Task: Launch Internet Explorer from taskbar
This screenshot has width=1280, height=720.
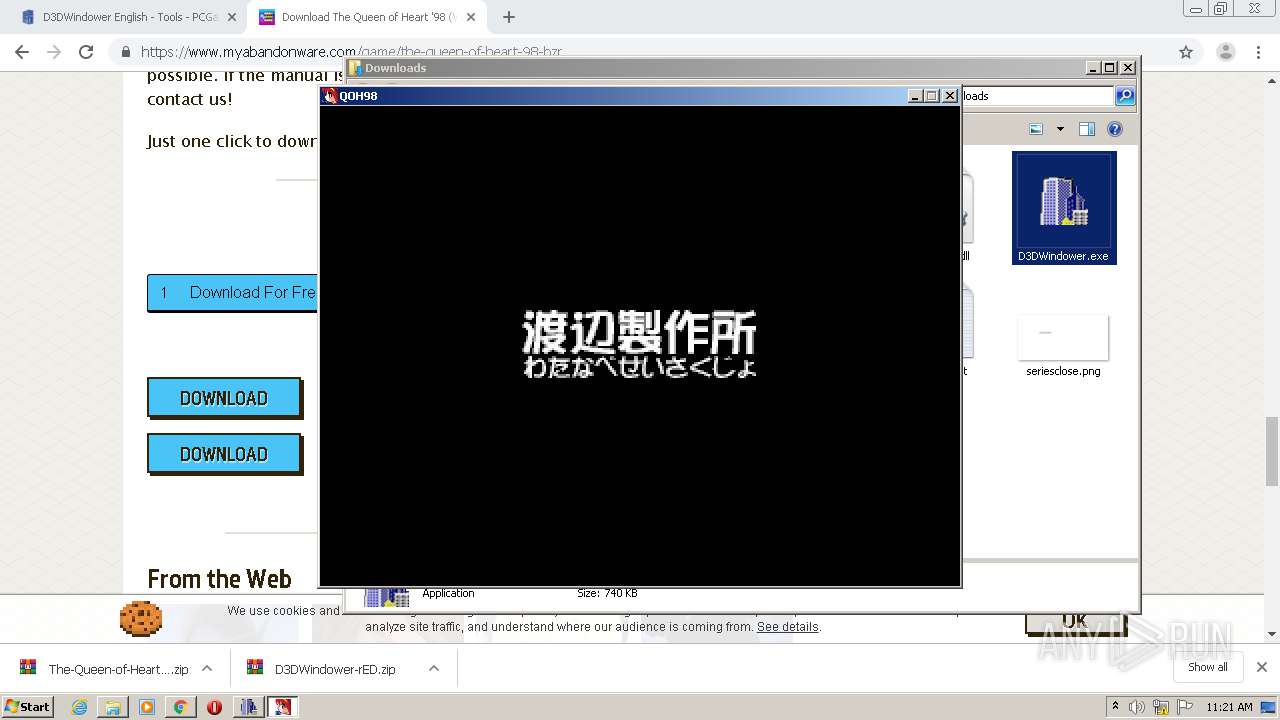Action: pyautogui.click(x=79, y=707)
